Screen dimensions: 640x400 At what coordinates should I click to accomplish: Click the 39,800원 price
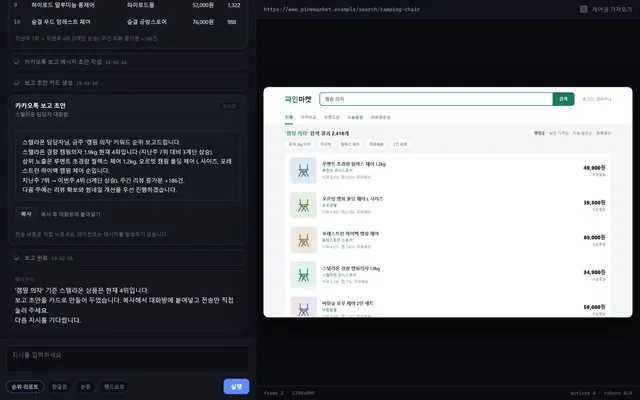pos(594,202)
